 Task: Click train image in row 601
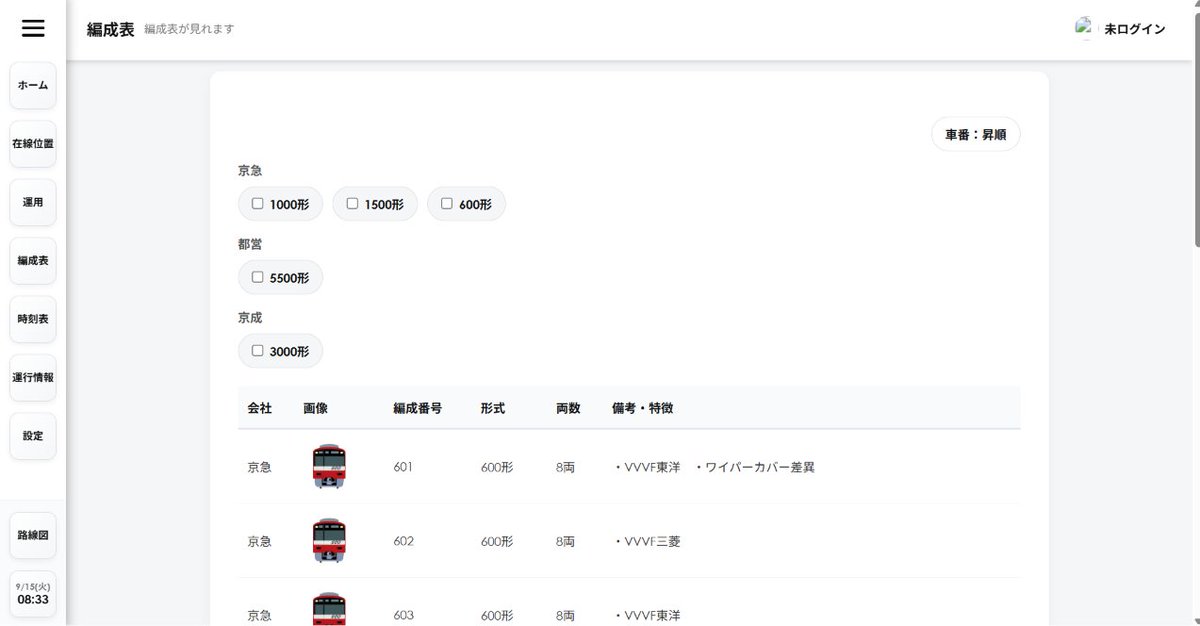(329, 467)
